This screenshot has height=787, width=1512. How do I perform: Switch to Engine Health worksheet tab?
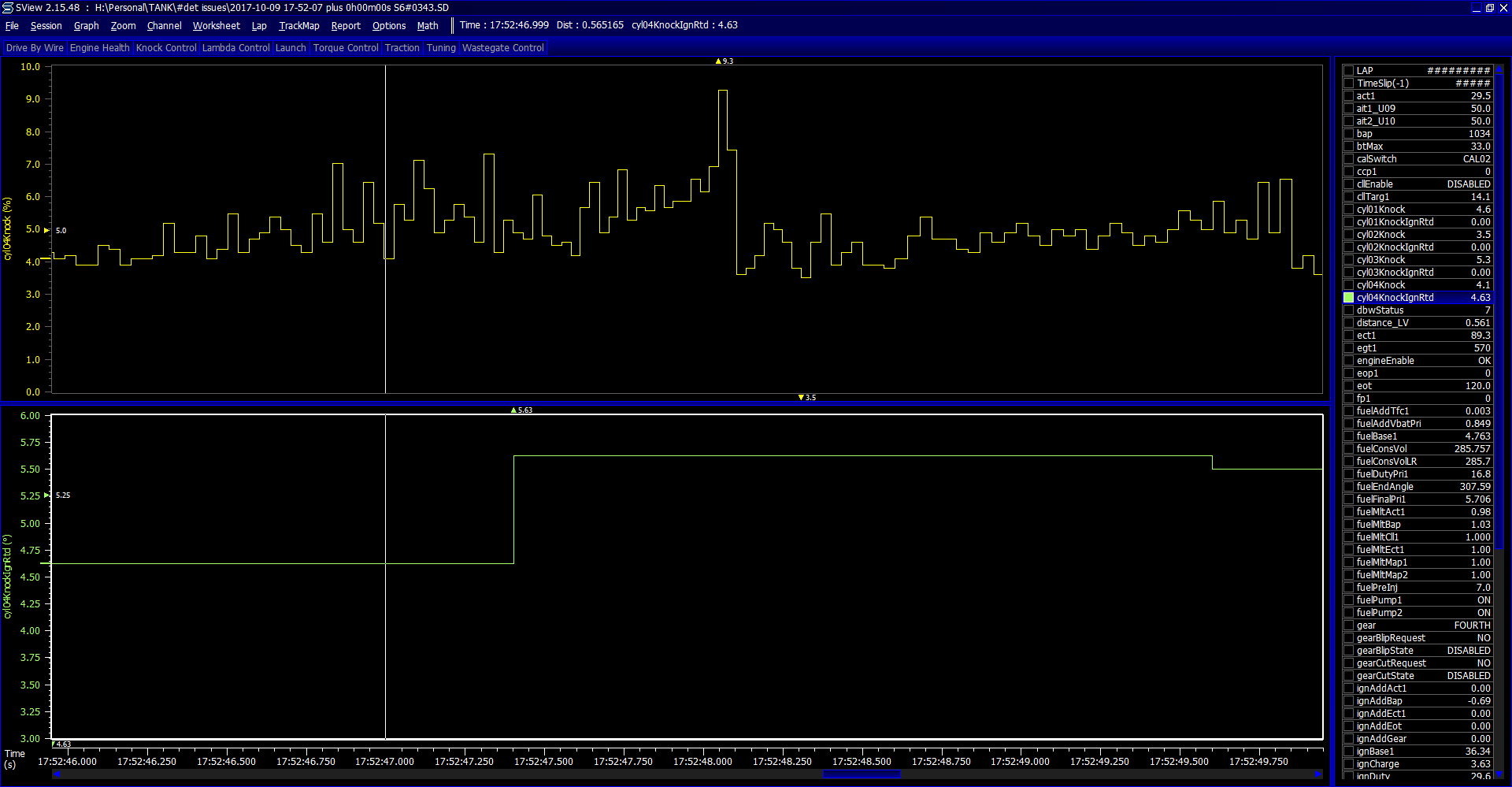click(x=100, y=48)
